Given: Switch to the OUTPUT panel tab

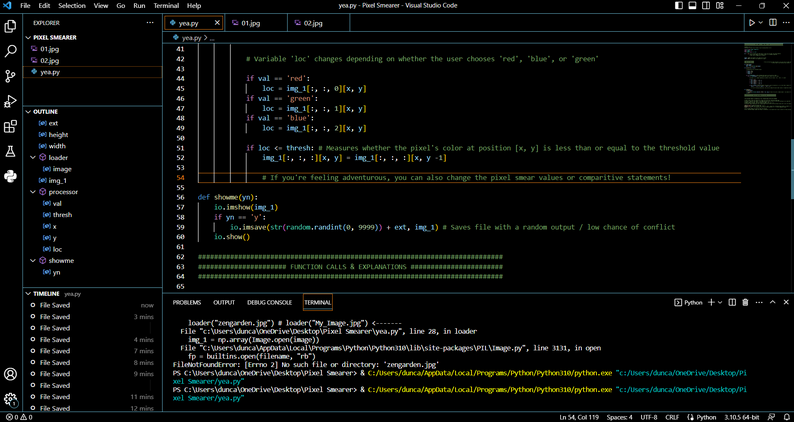Looking at the screenshot, I should tap(224, 302).
